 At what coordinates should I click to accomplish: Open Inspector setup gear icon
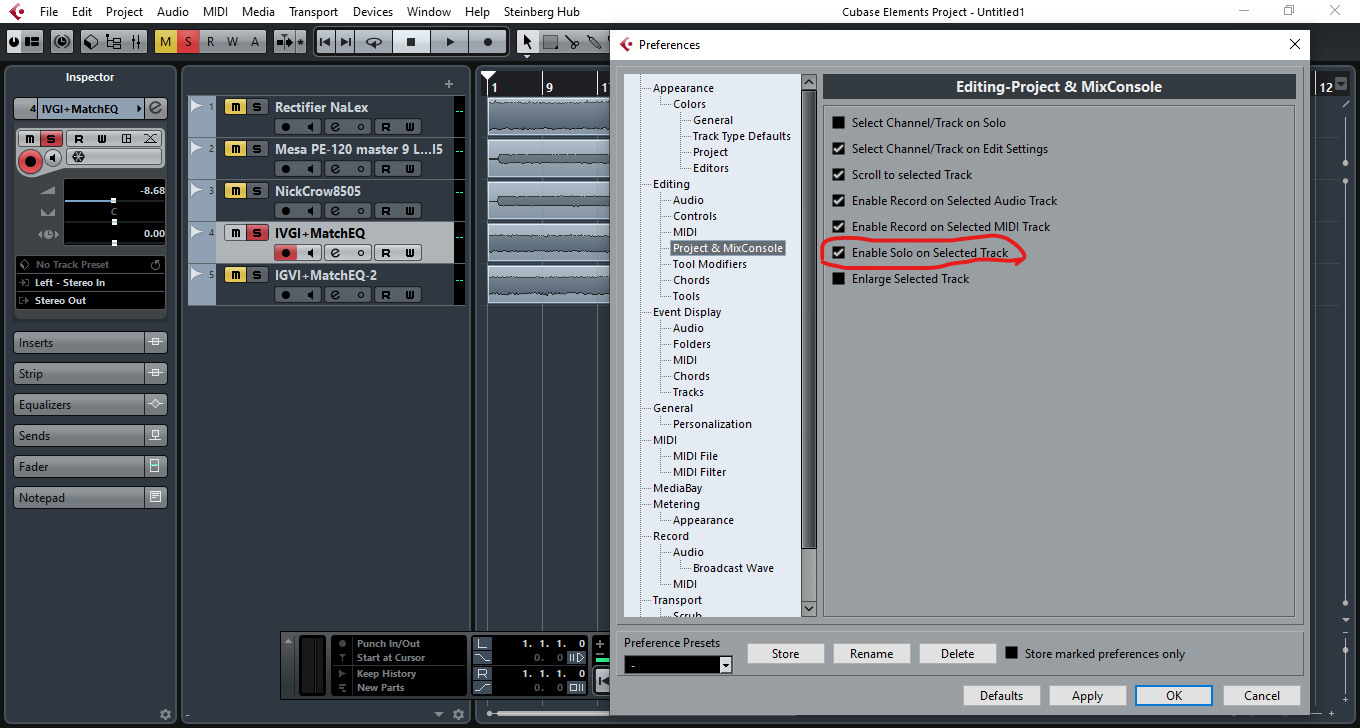point(165,714)
